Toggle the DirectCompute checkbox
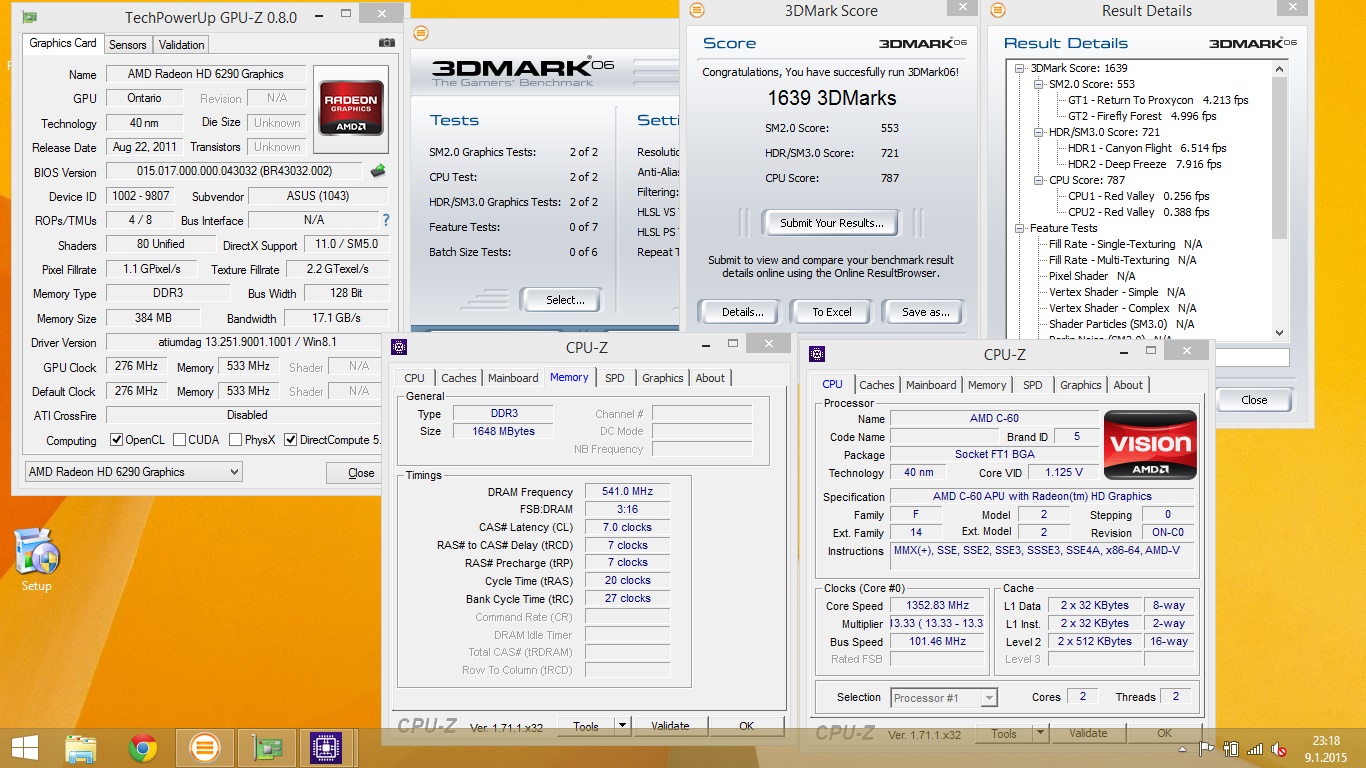This screenshot has height=768, width=1366. pyautogui.click(x=291, y=440)
